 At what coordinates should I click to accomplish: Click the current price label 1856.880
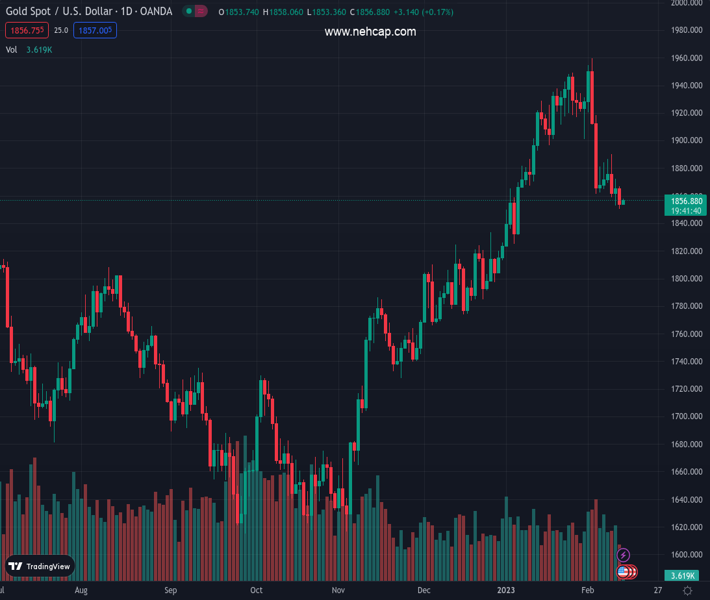(x=685, y=201)
